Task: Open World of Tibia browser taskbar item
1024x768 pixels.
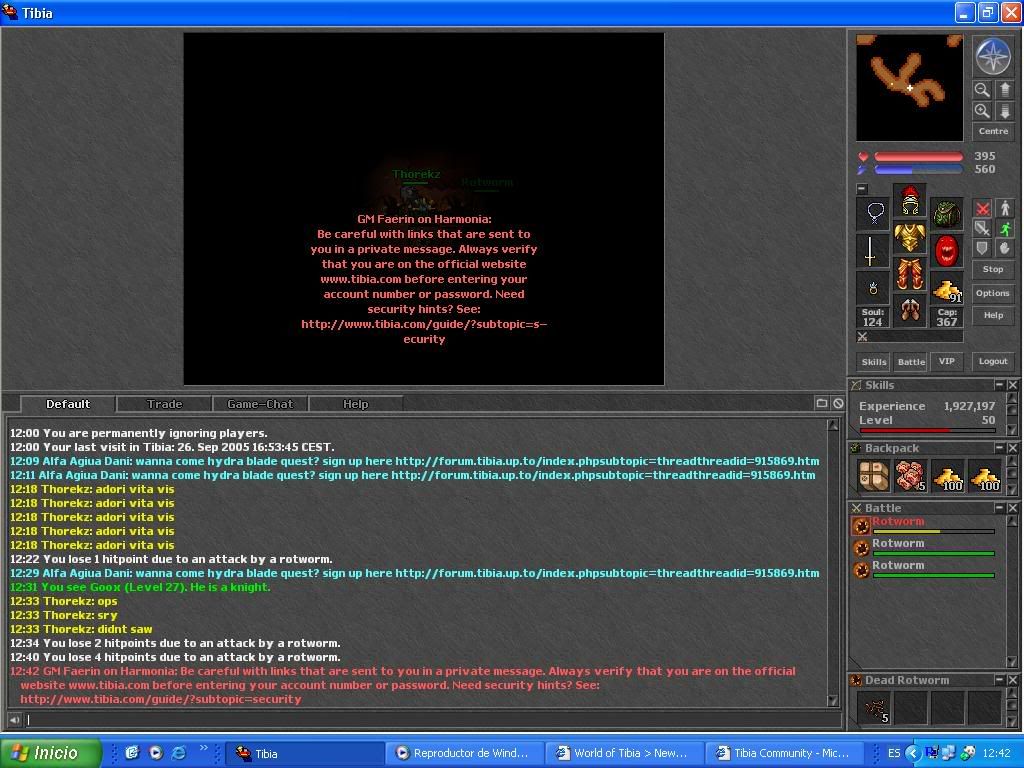Action: coord(623,753)
